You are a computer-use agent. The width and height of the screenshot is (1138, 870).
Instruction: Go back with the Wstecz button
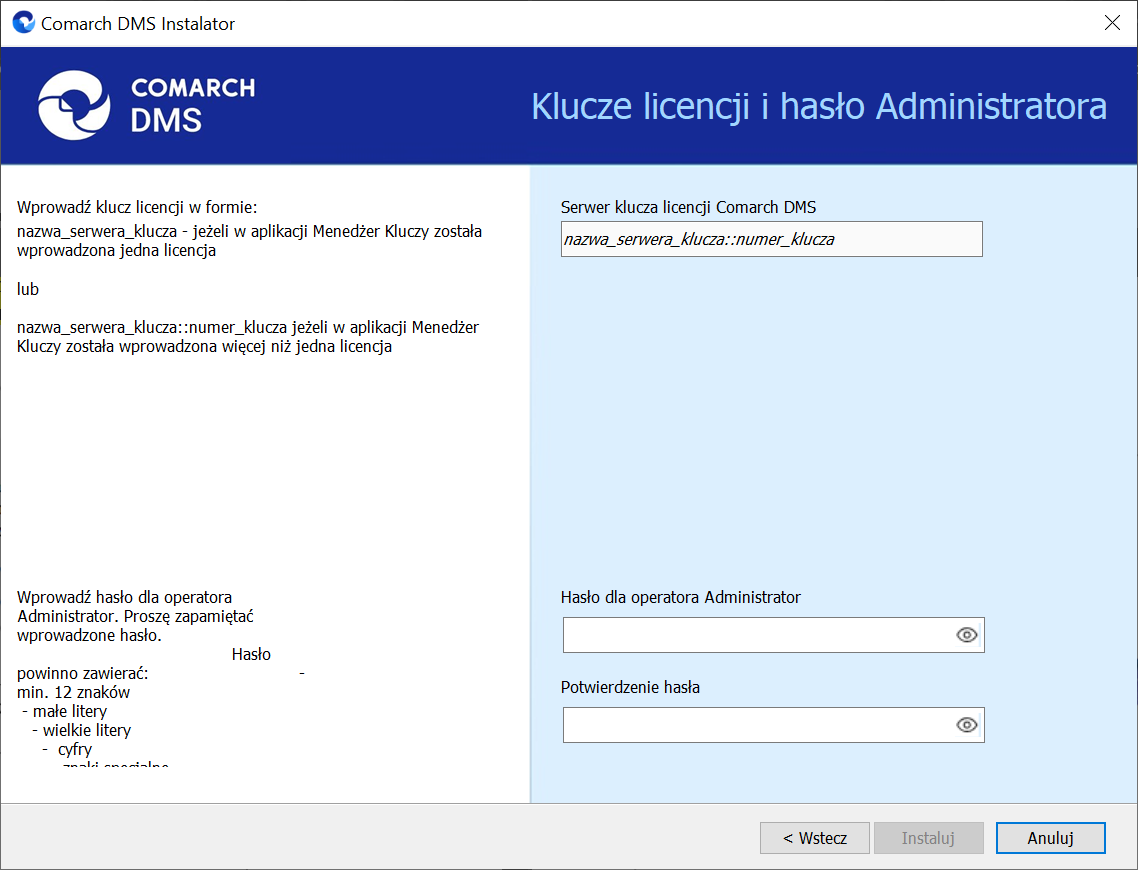pyautogui.click(x=814, y=838)
